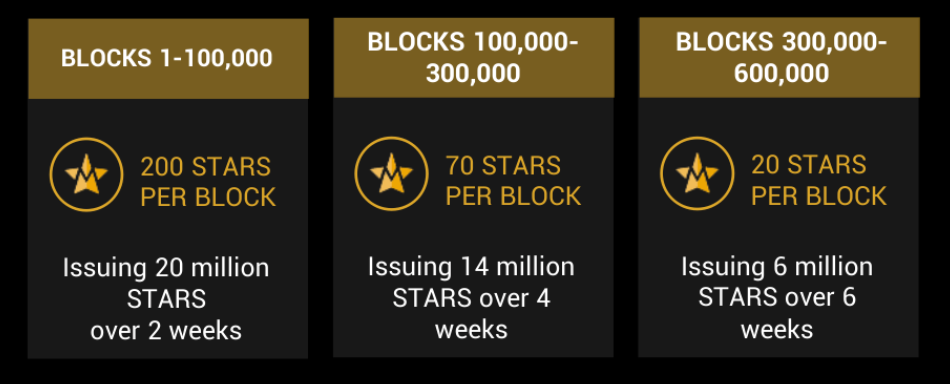Click the star icon beside 70 STARS
The height and width of the screenshot is (384, 950).
[391, 173]
